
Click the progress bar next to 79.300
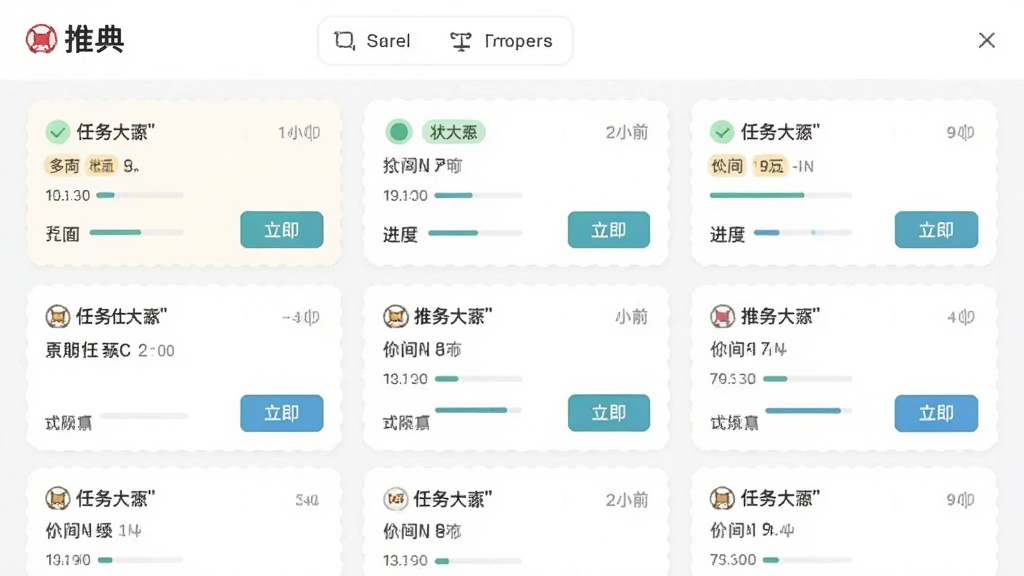(x=807, y=560)
